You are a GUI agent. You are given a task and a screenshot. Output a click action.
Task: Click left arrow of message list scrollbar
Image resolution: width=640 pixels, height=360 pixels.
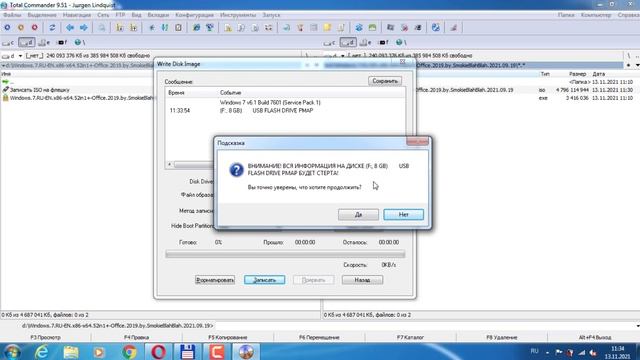click(169, 164)
